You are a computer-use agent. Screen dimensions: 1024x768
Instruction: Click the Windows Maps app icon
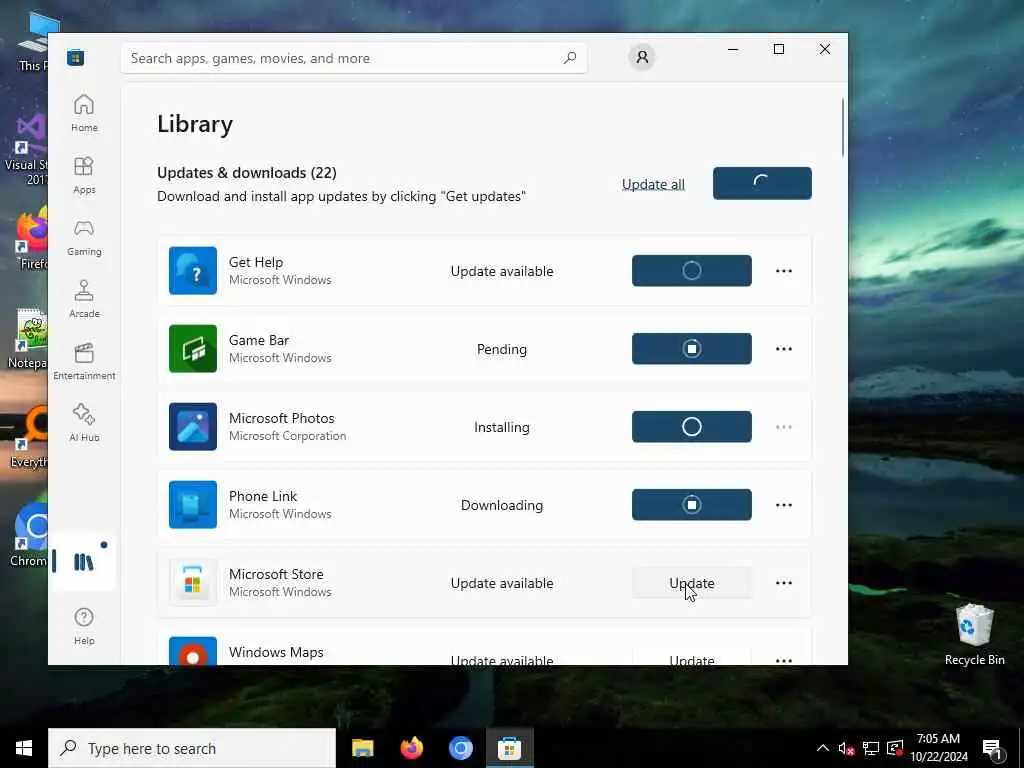(193, 651)
